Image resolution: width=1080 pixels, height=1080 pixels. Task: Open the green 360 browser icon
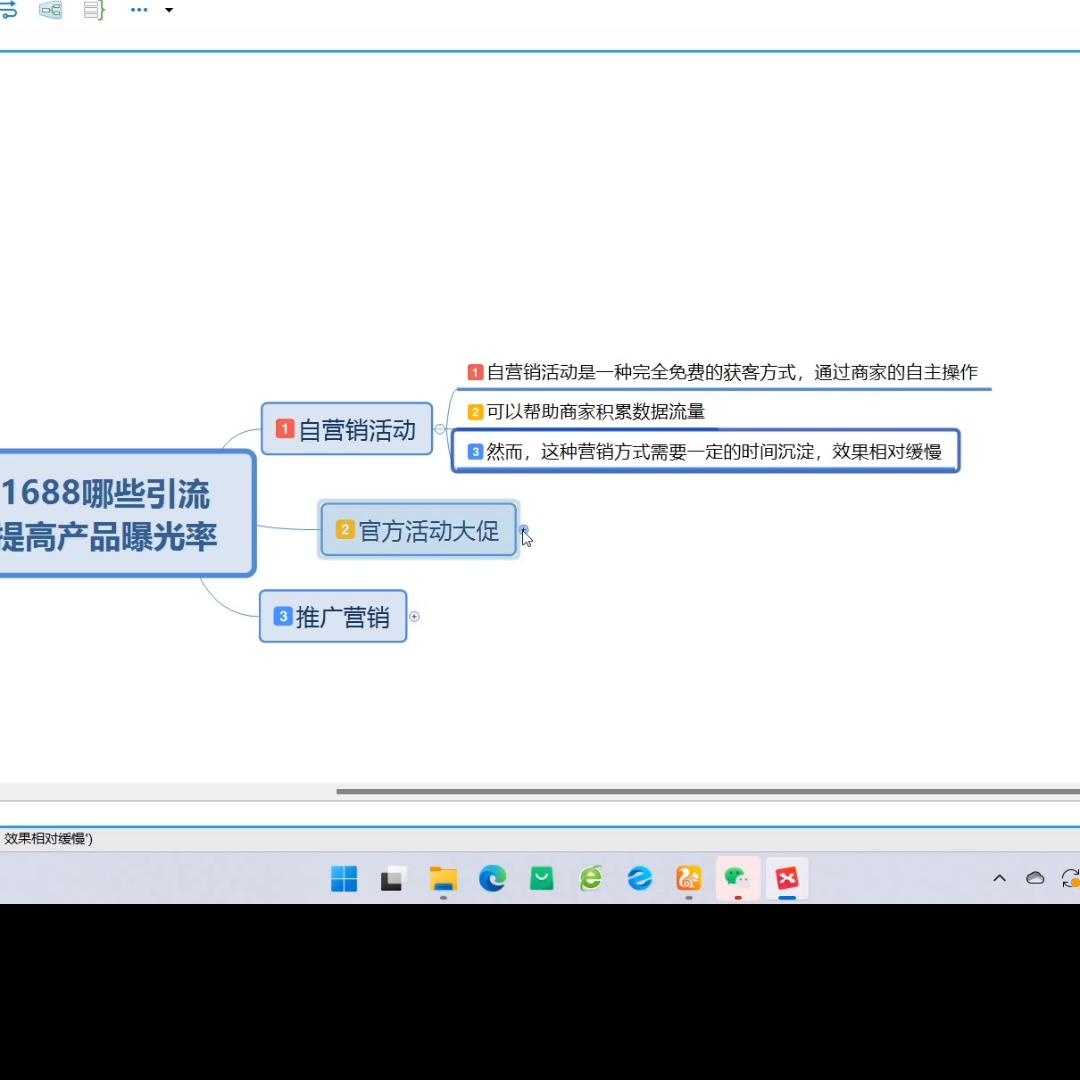click(x=591, y=878)
